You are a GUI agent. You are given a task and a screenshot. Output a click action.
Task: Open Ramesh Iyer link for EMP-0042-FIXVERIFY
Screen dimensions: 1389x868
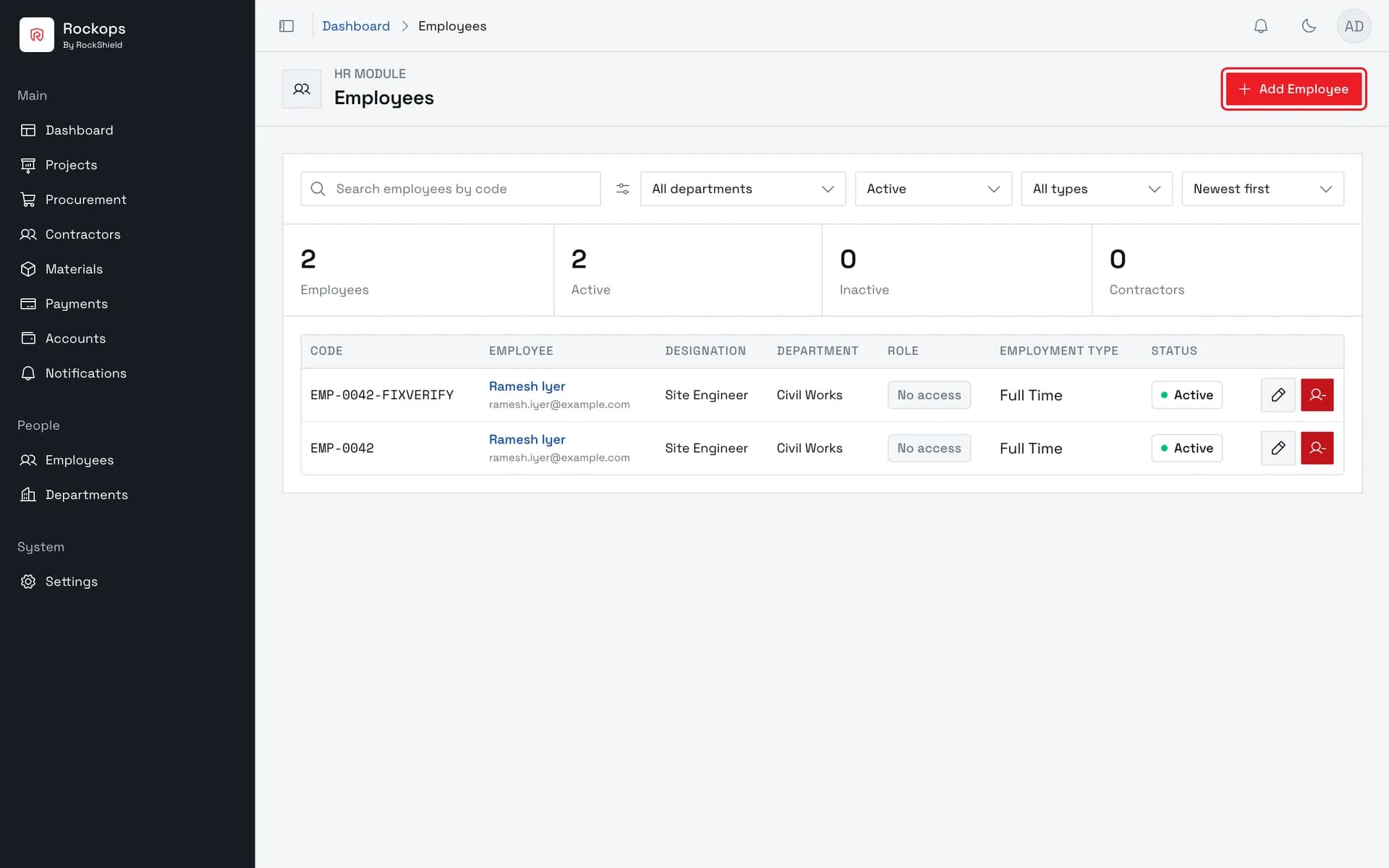(x=527, y=386)
